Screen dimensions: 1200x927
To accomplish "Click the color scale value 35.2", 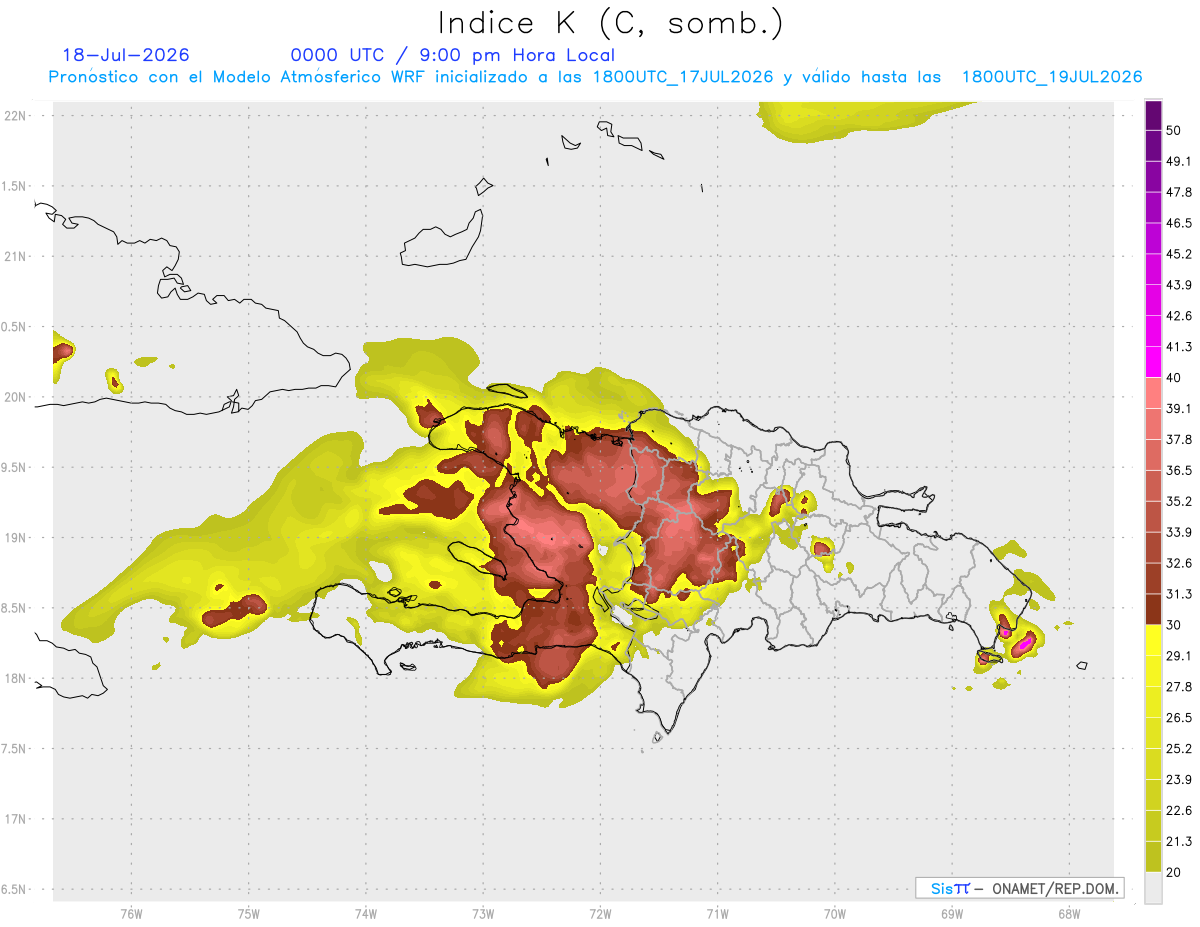I will tap(1179, 502).
